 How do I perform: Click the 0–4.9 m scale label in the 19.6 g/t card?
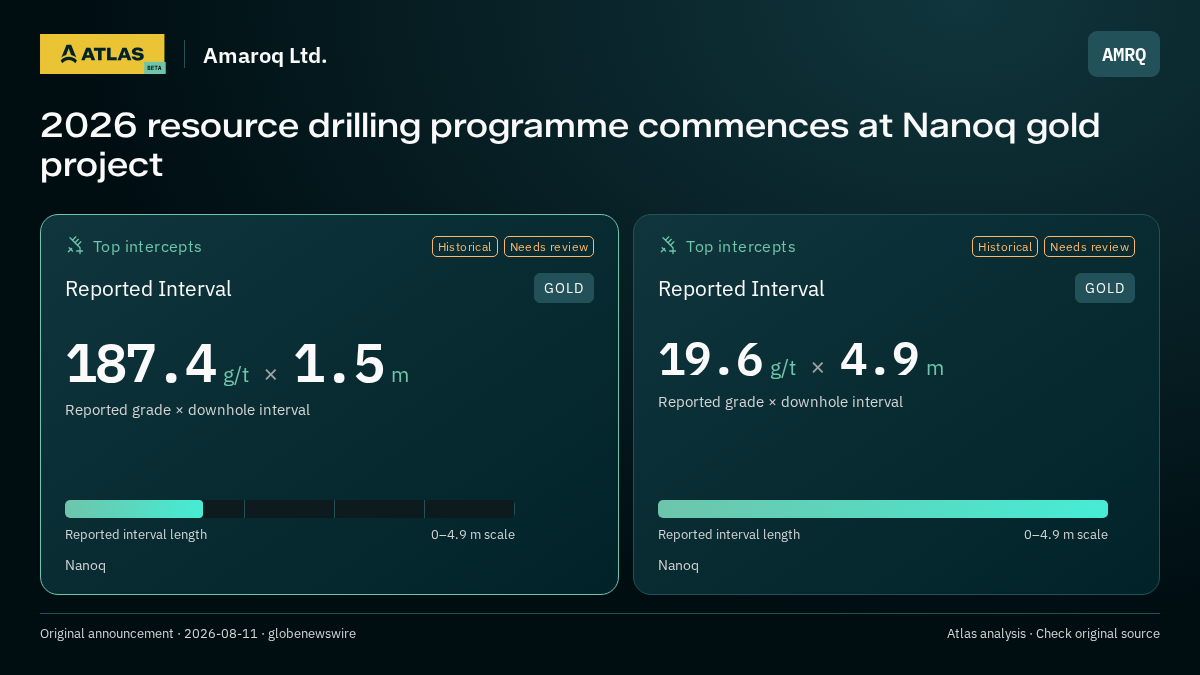coord(1066,535)
